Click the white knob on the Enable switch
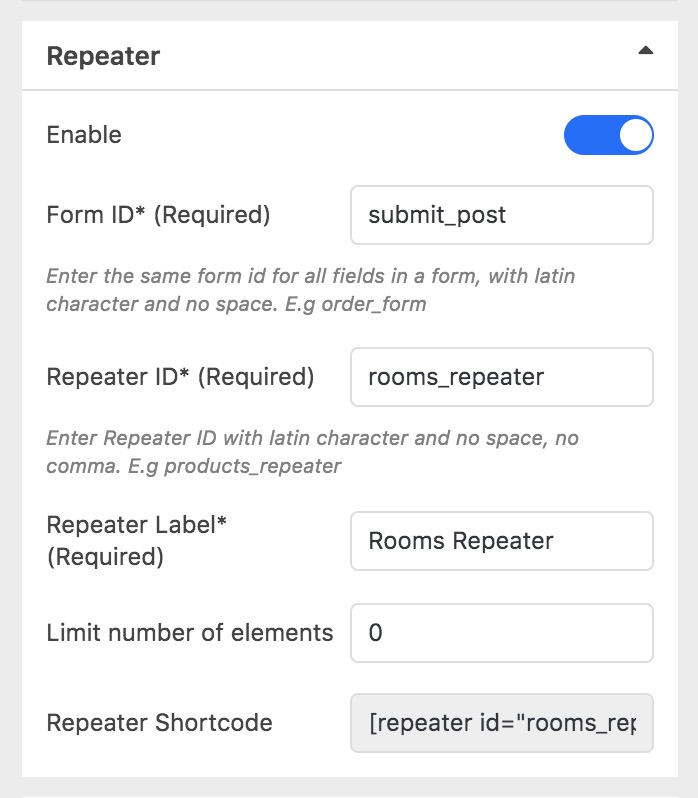This screenshot has height=798, width=698. pos(635,135)
